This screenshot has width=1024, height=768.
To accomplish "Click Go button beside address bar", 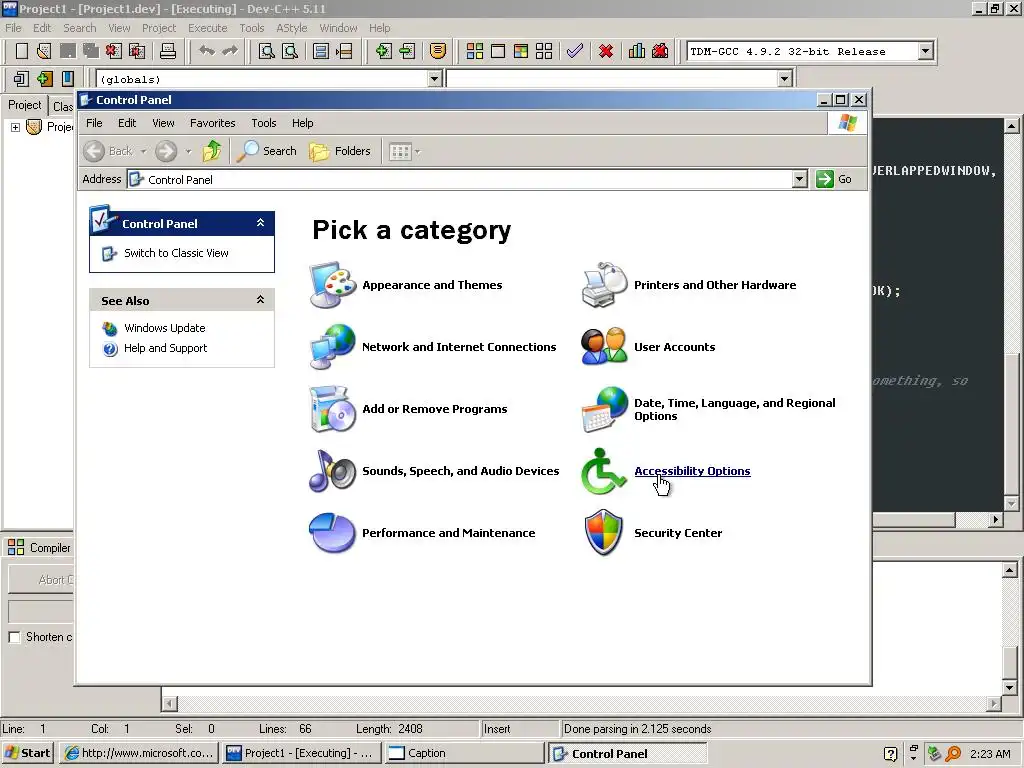I will 835,179.
